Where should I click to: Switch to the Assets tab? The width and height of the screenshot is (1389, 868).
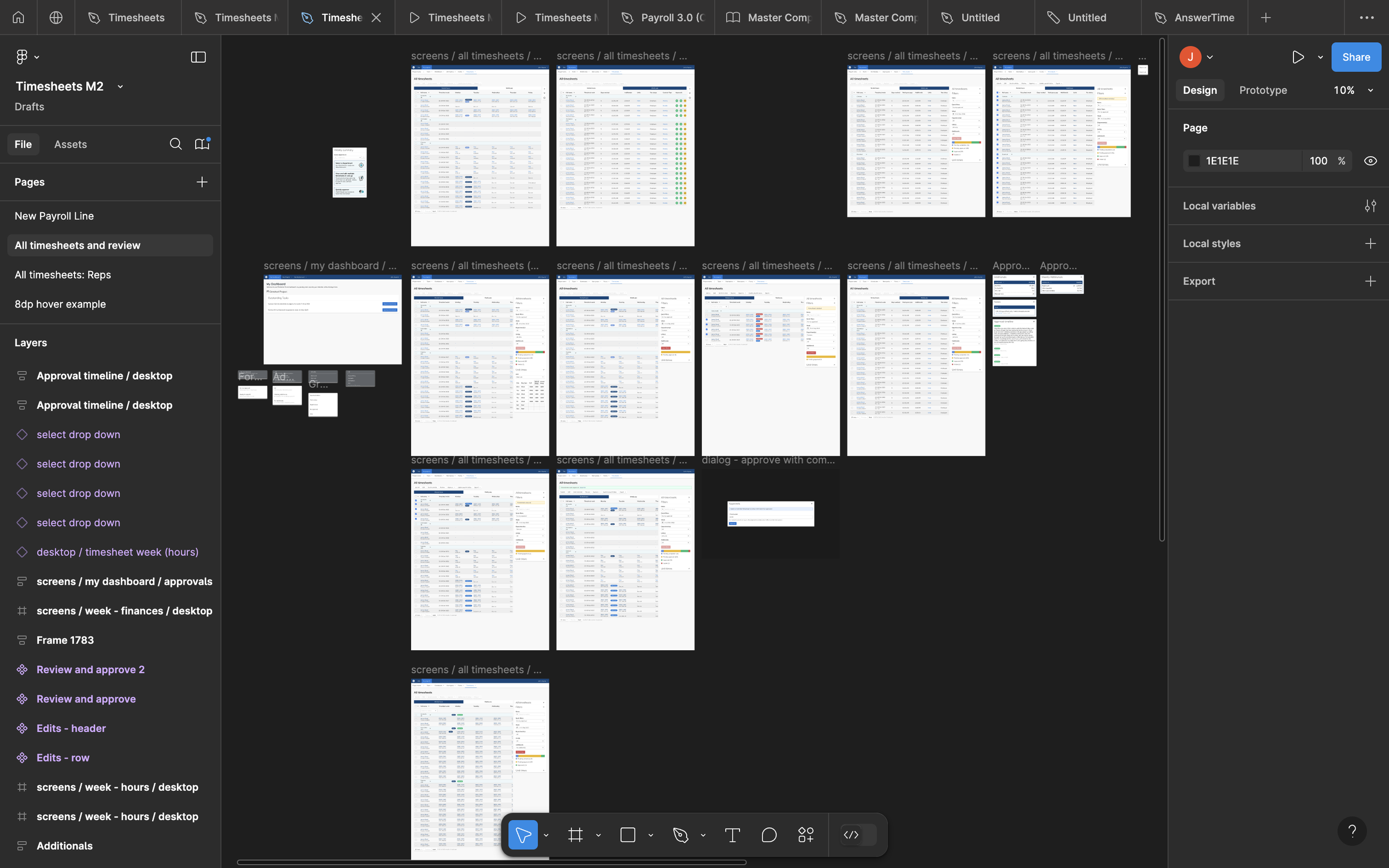(71, 144)
